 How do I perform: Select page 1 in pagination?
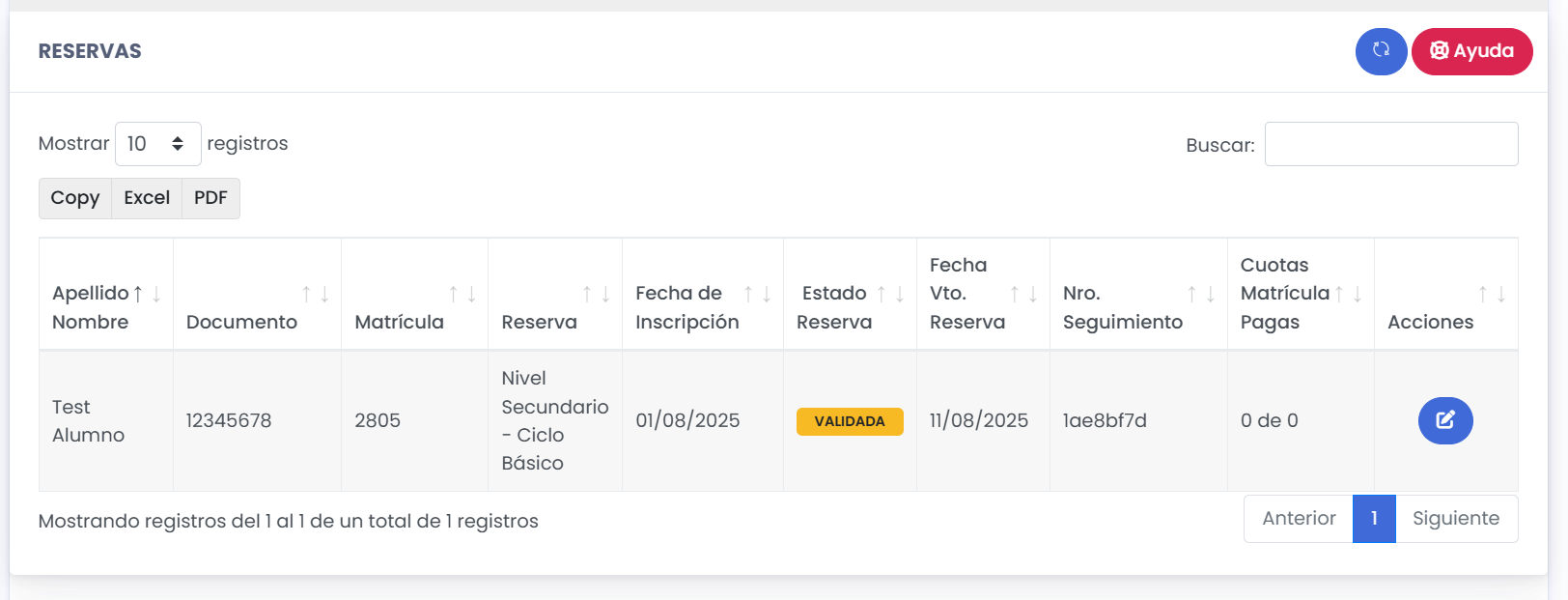tap(1374, 519)
